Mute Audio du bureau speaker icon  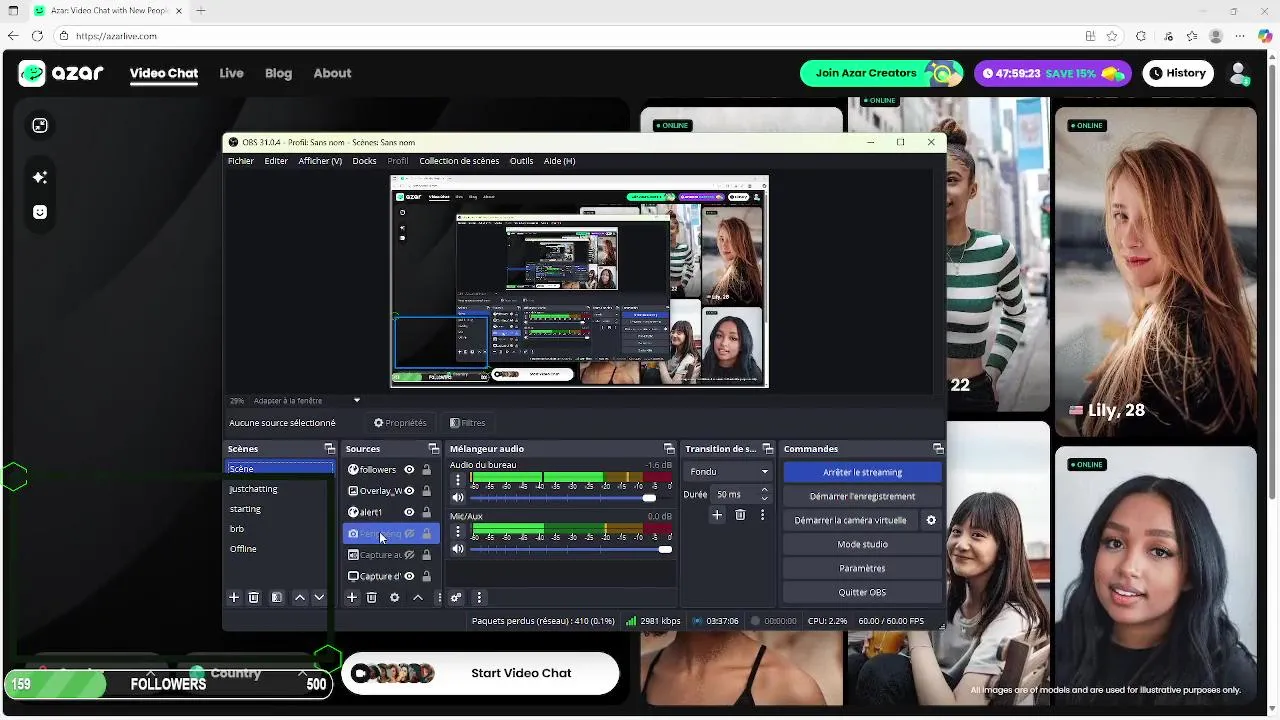click(x=458, y=497)
